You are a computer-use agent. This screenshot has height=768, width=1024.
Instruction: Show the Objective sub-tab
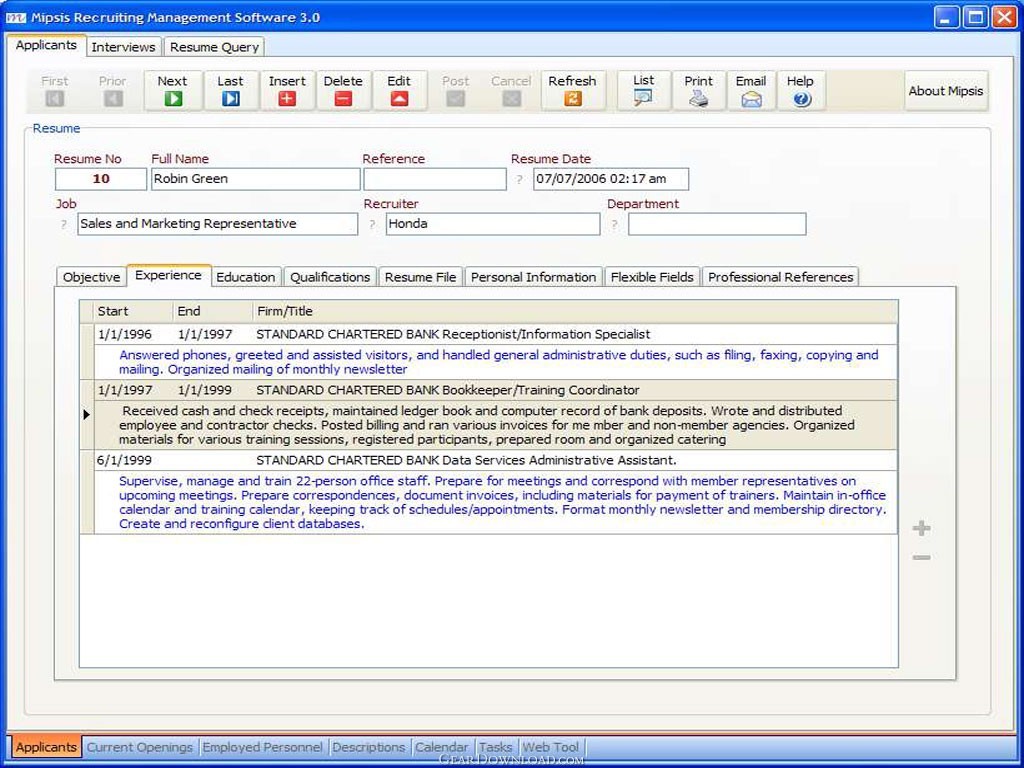tap(91, 277)
